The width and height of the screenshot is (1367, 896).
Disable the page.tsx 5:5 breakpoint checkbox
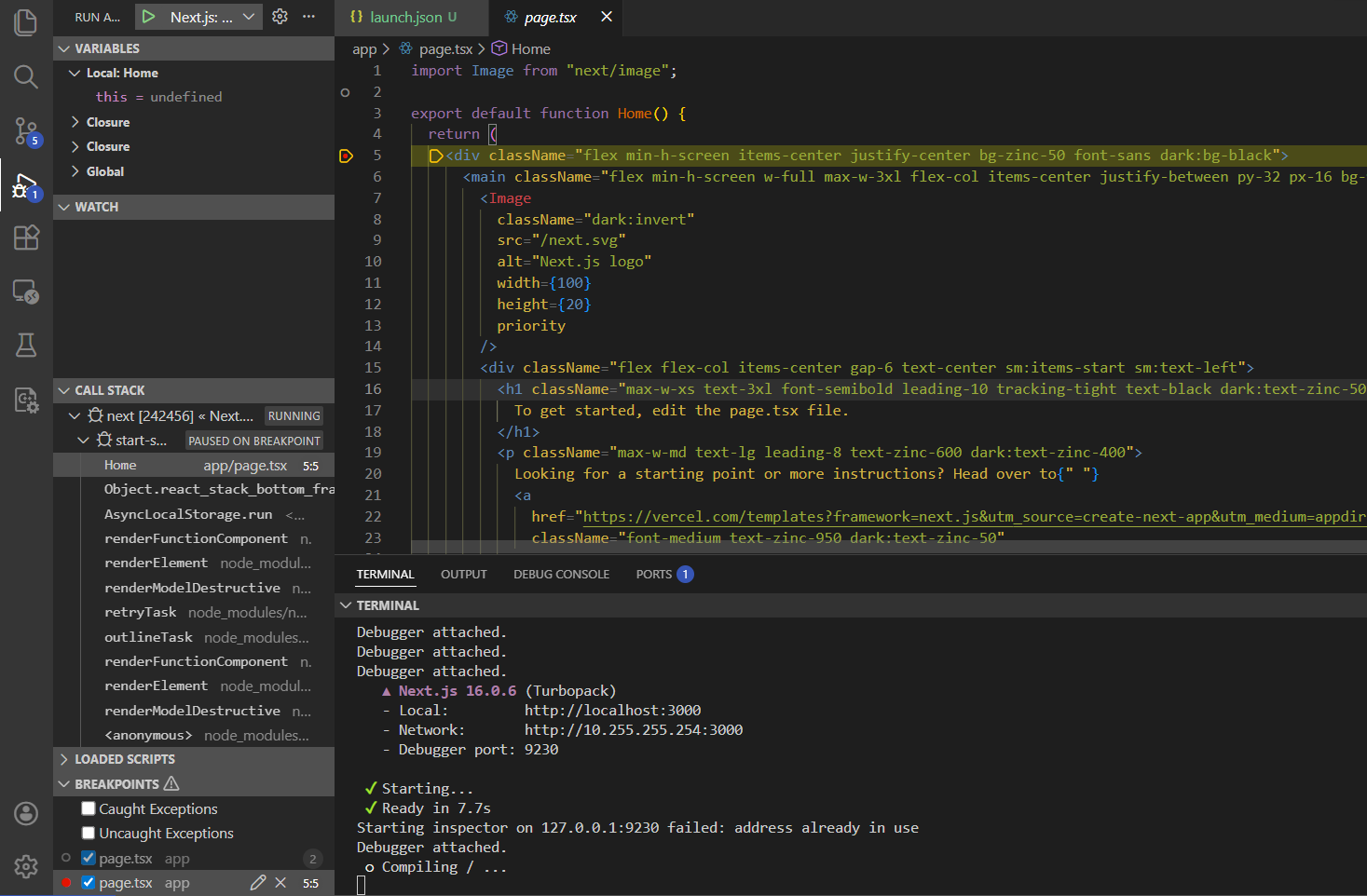[x=89, y=882]
